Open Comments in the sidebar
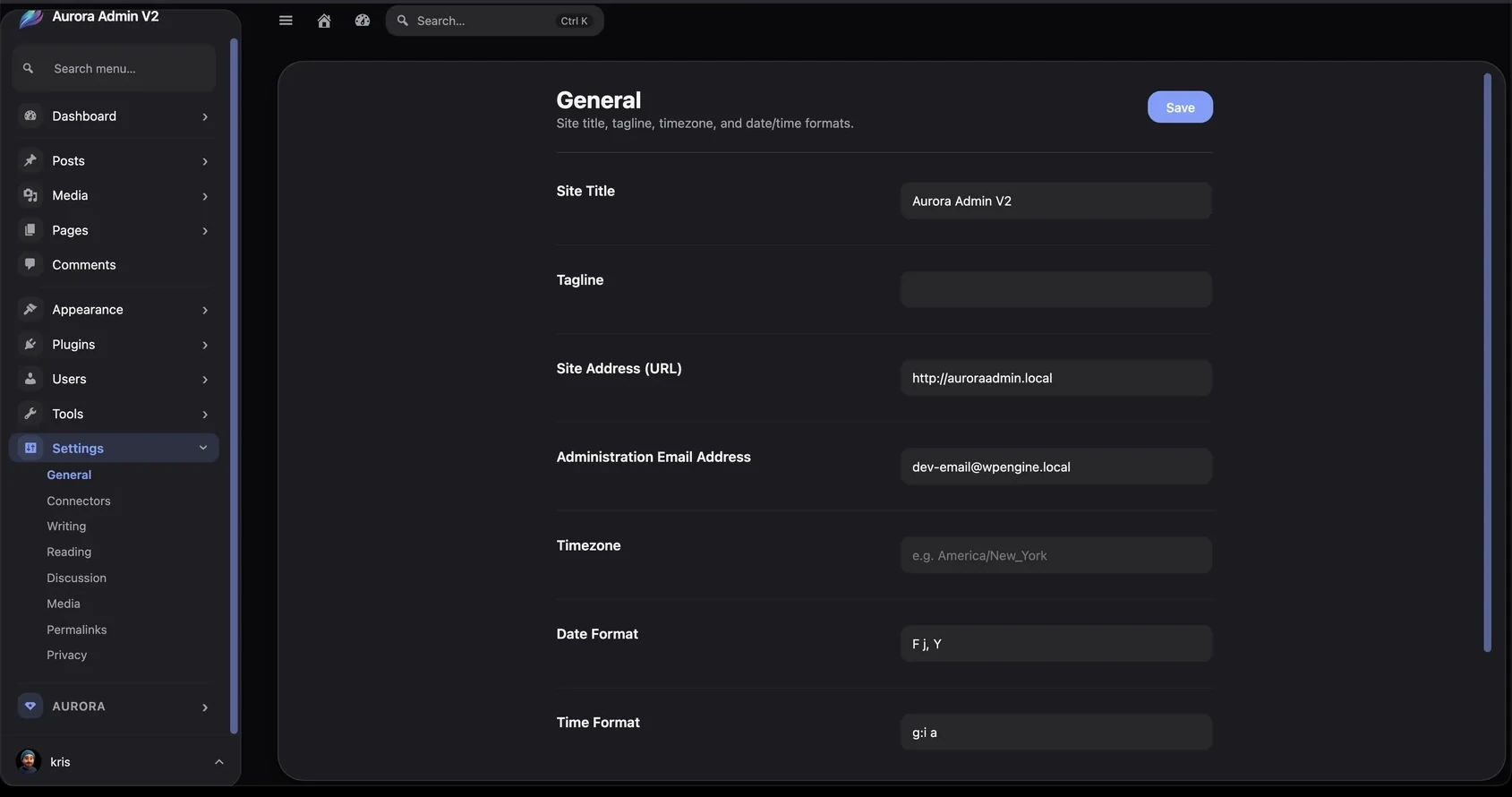This screenshot has height=797, width=1512. [84, 264]
